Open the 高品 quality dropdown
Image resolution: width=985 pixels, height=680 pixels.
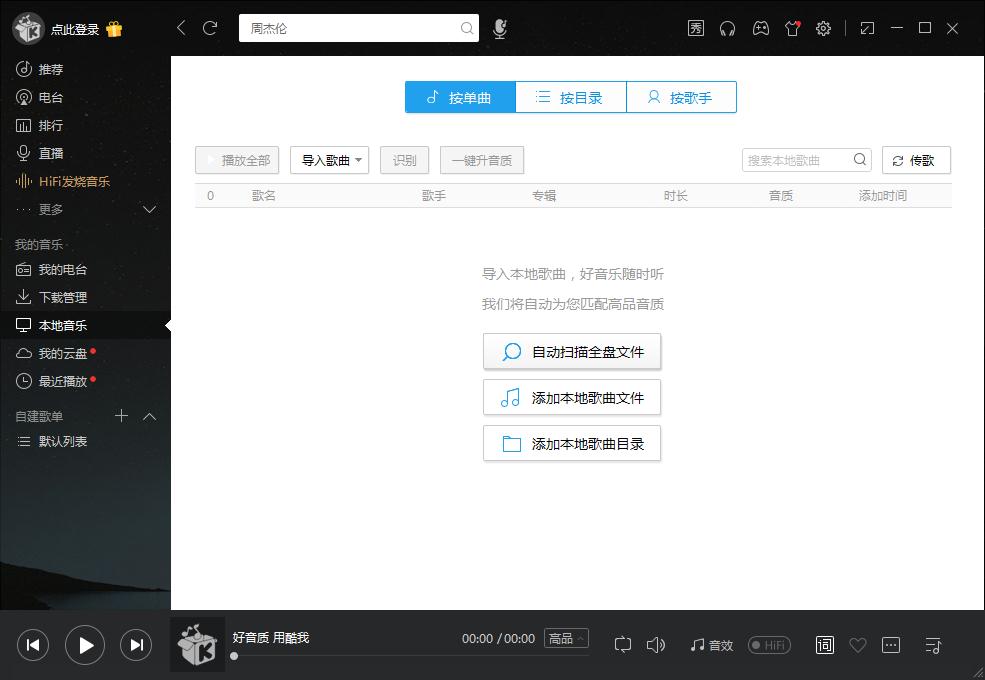[x=566, y=639]
